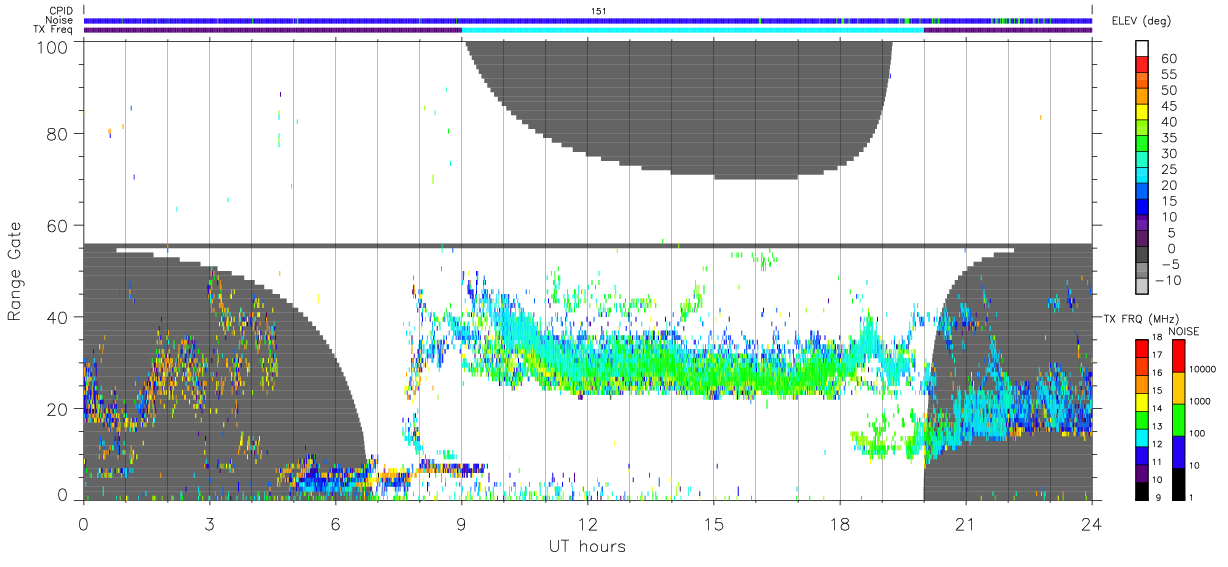Select the 80 tick on the Range Gate axis
Screen dimensions: 1228x567
(x=57, y=134)
